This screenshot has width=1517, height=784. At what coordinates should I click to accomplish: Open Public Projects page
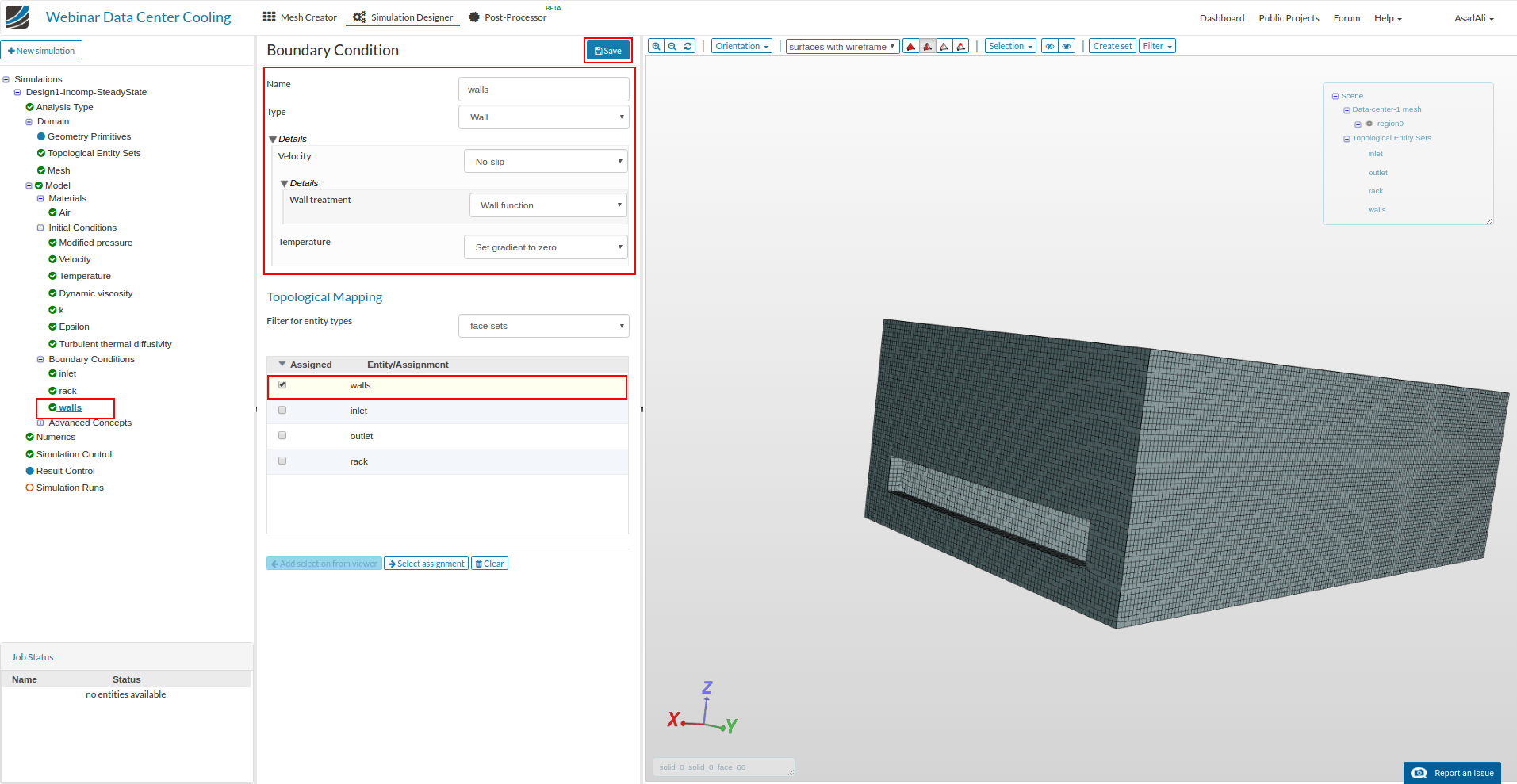coord(1289,18)
